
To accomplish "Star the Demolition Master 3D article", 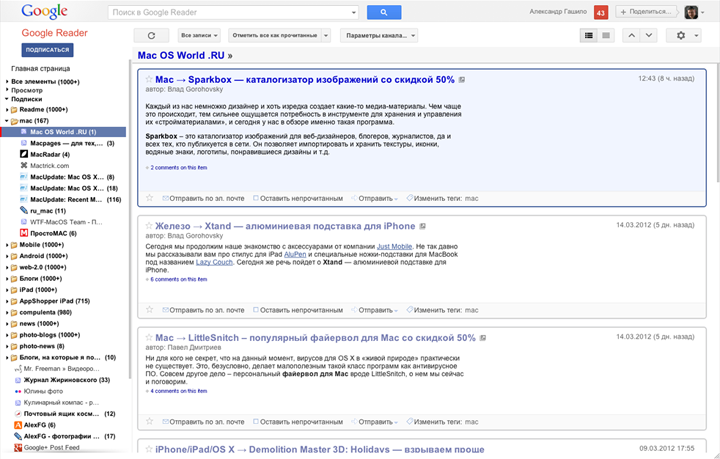I will pos(149,449).
